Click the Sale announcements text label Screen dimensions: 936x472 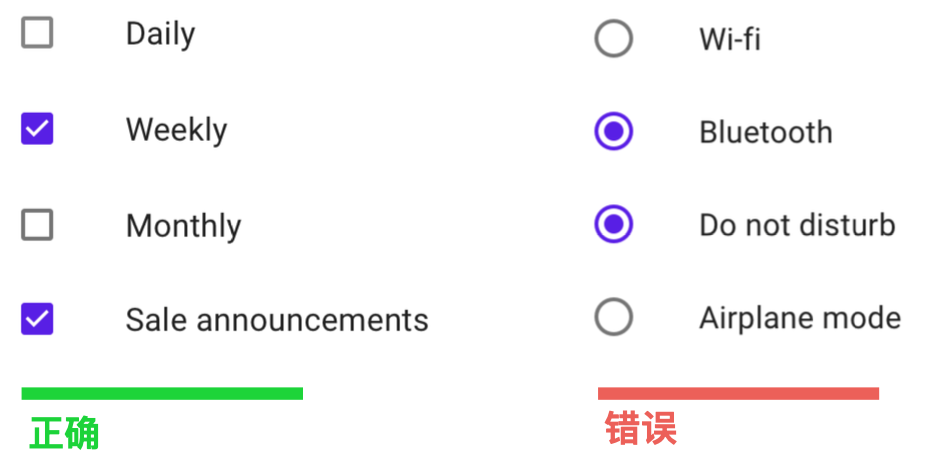[x=277, y=320]
